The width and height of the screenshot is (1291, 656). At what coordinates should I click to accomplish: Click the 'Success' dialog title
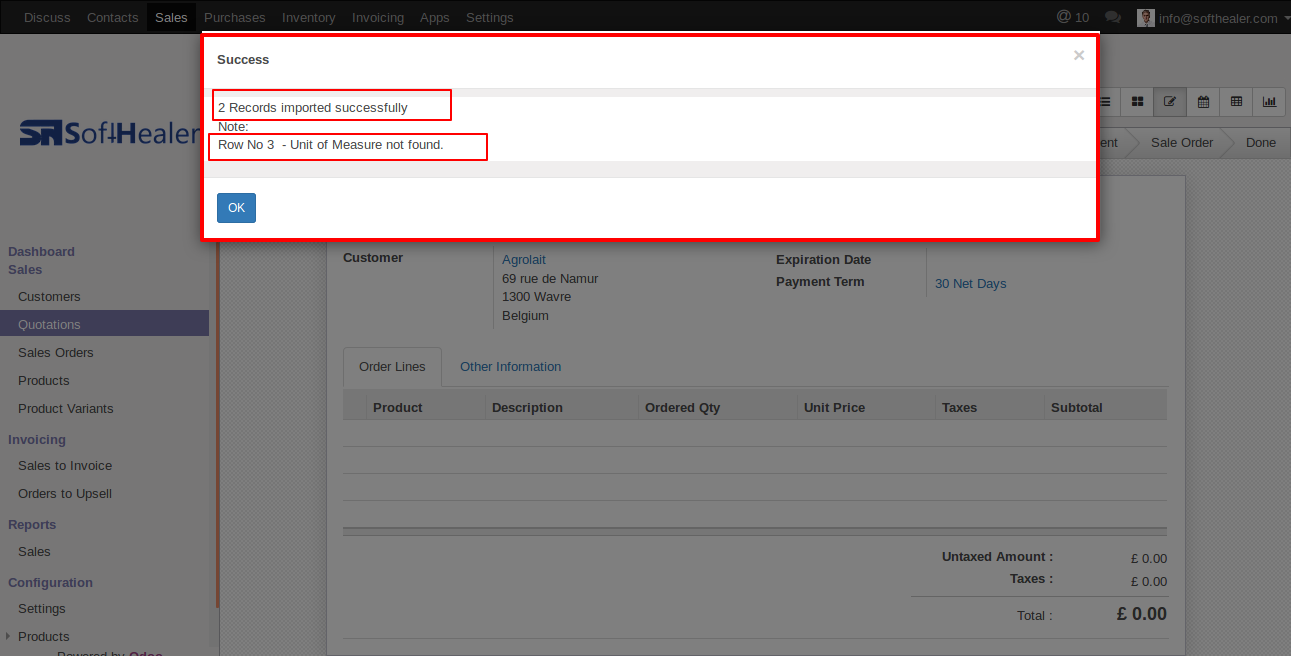(x=243, y=59)
